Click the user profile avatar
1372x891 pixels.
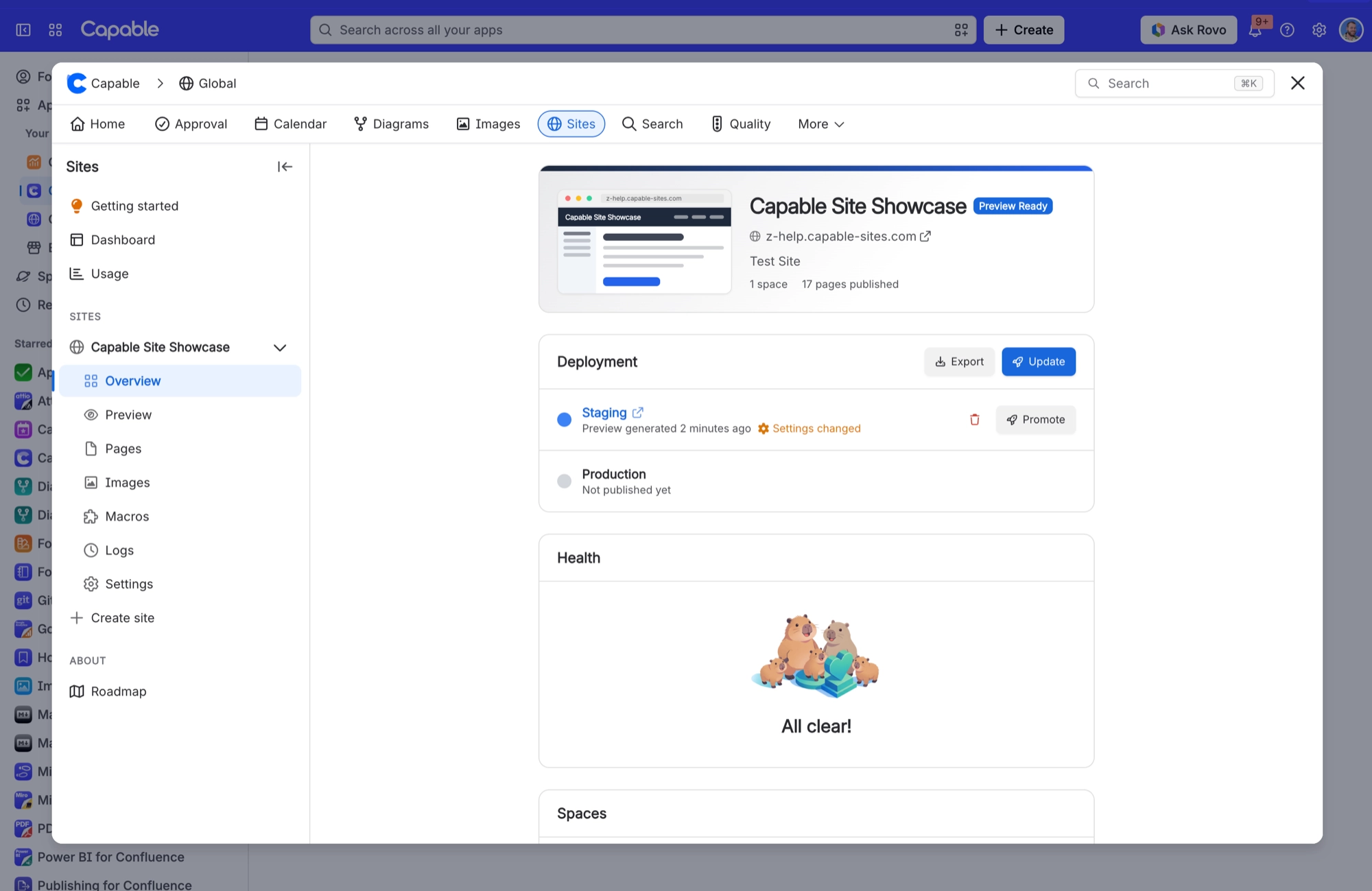1351,30
